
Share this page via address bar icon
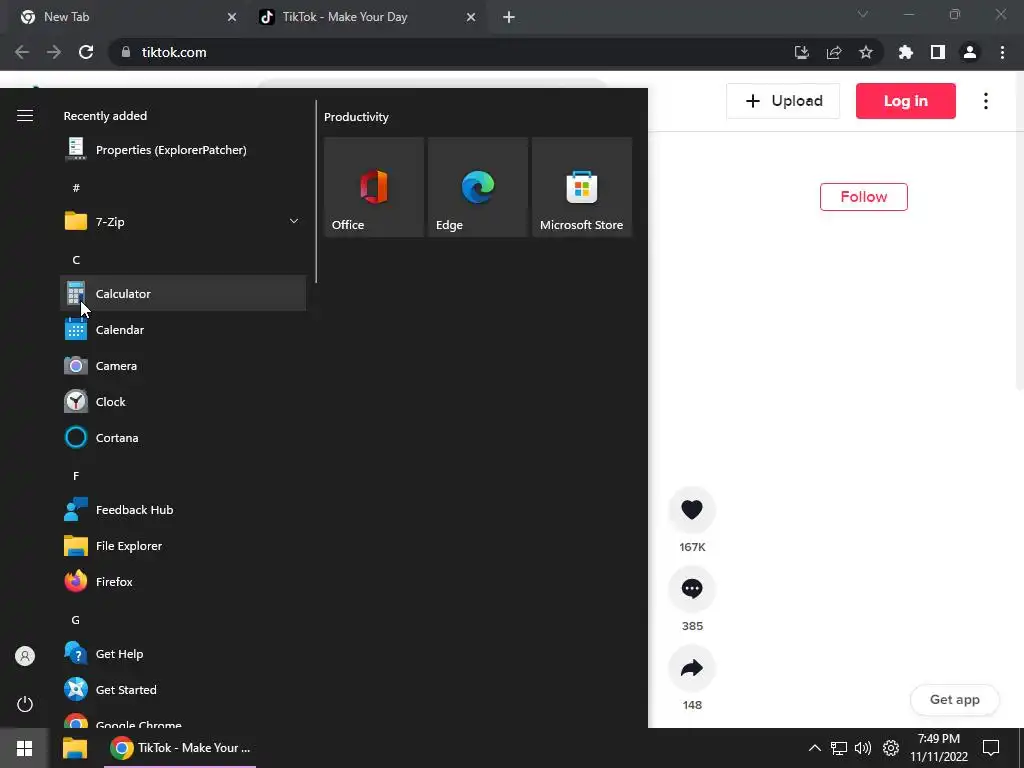833,52
